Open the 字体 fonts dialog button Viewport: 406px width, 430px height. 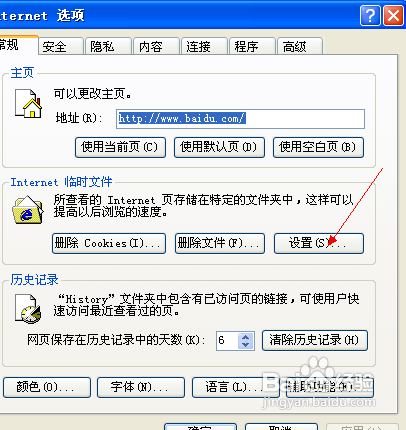(x=141, y=387)
